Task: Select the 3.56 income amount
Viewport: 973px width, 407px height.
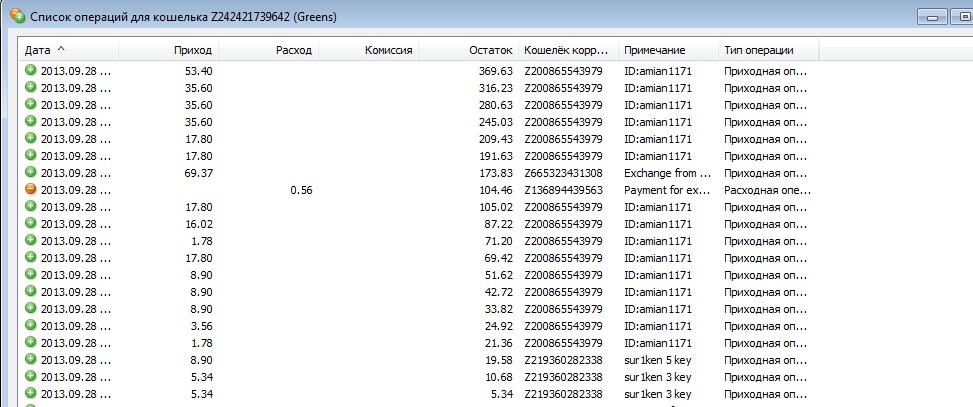Action: click(201, 326)
